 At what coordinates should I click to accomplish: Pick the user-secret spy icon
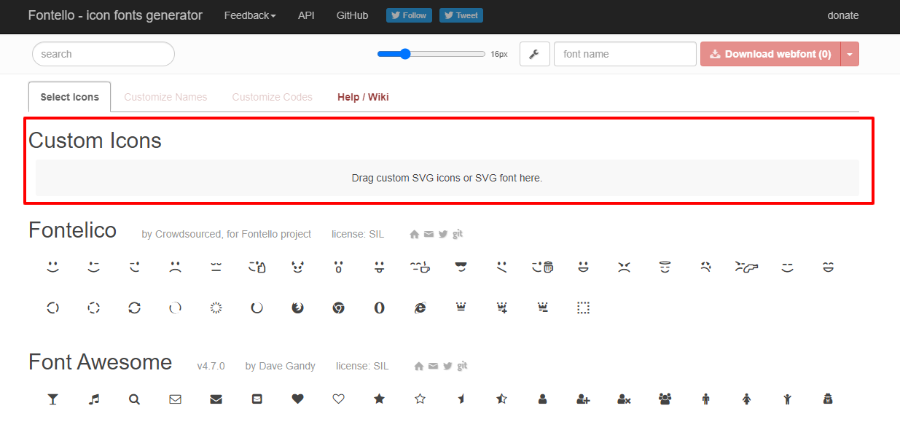pos(828,399)
